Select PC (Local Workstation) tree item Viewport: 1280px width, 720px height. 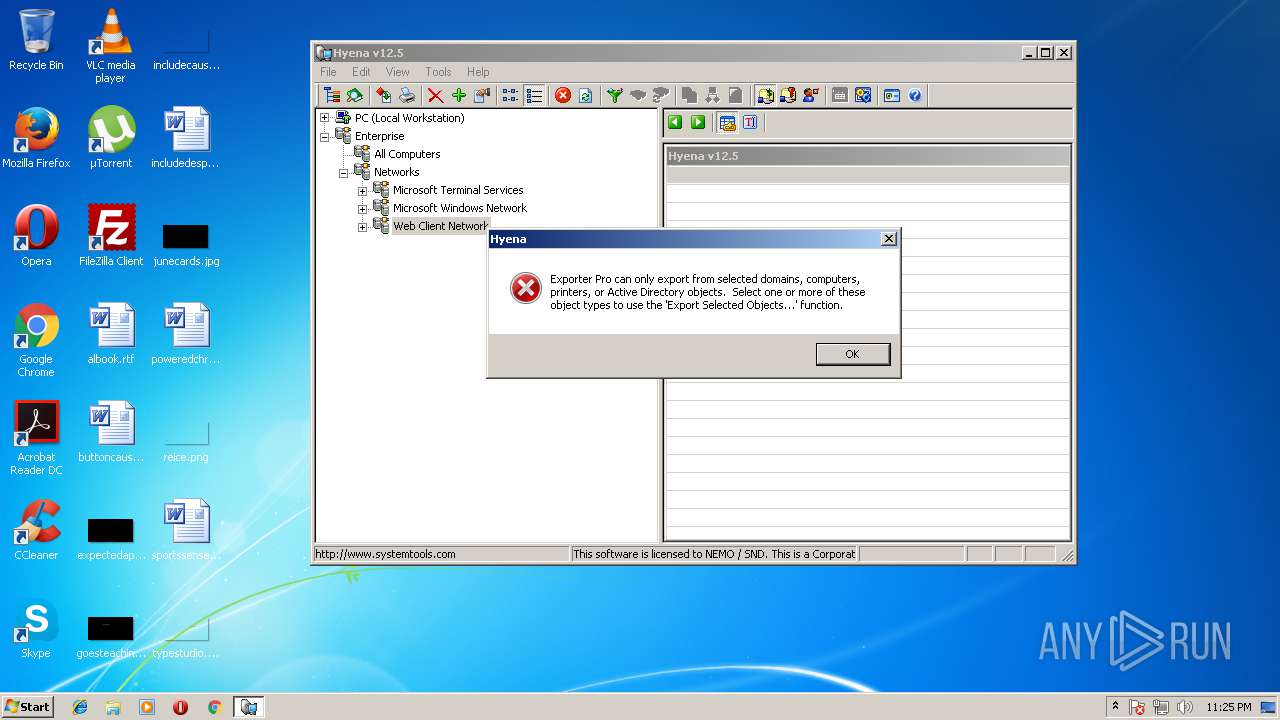tap(410, 118)
